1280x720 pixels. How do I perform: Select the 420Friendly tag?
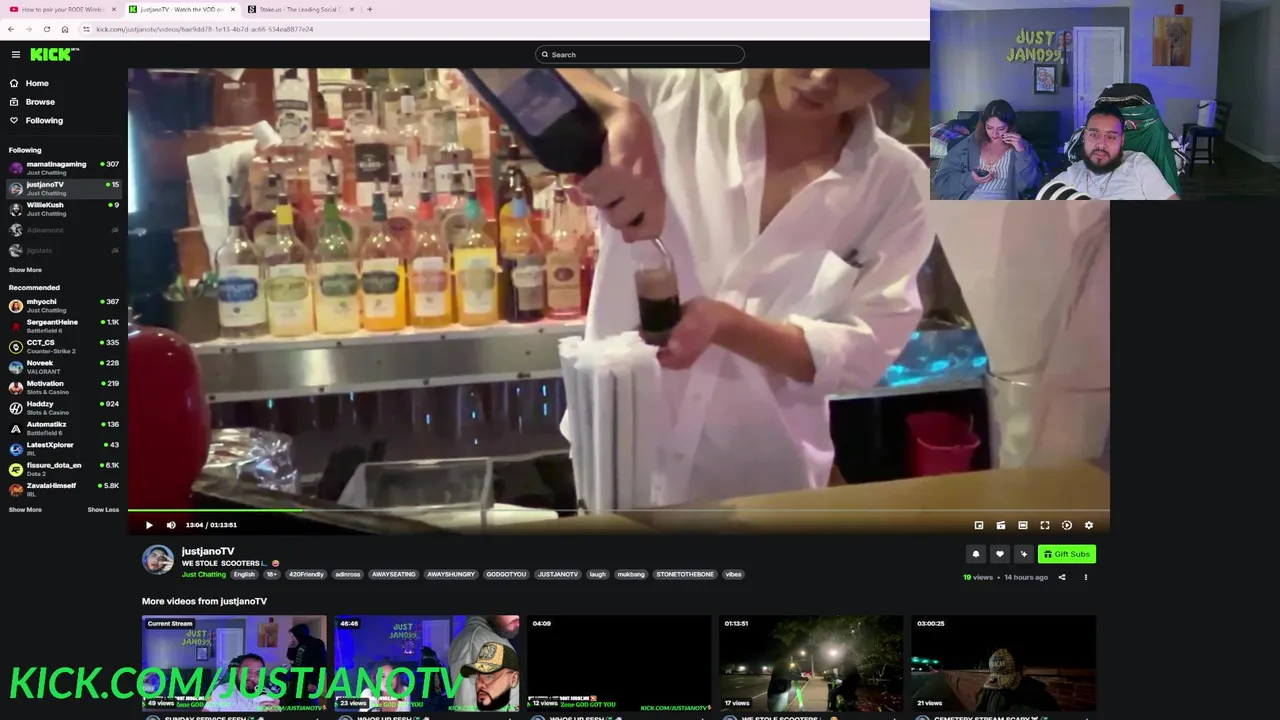(x=306, y=574)
